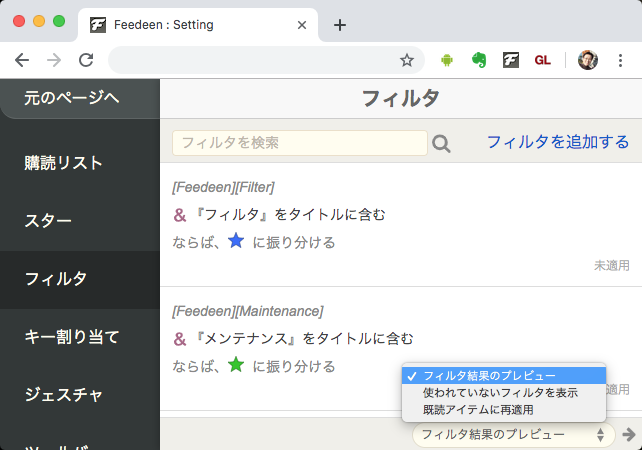
Task: Open キー割り当て settings
Action: pos(71,336)
